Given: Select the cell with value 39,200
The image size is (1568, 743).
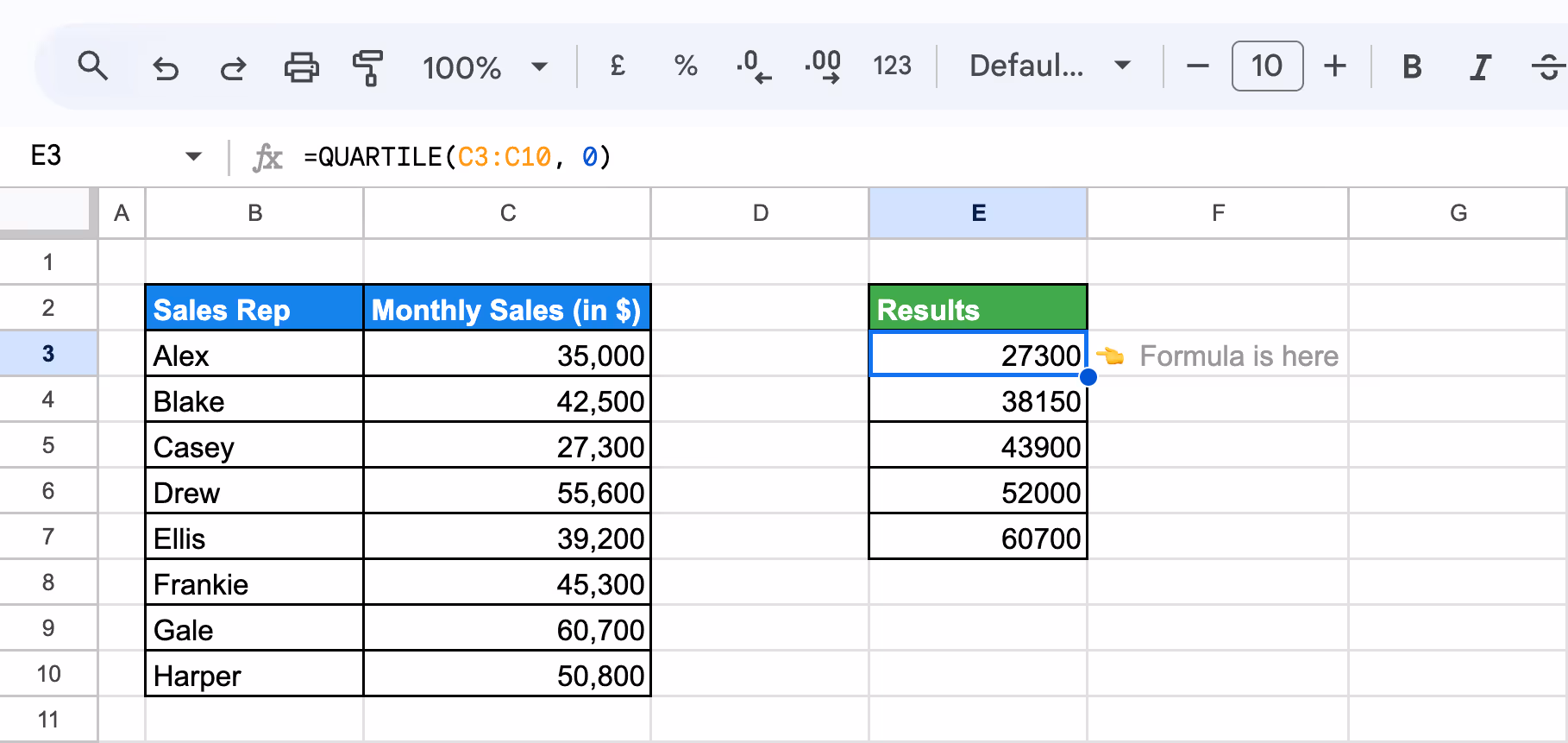Looking at the screenshot, I should tap(507, 537).
